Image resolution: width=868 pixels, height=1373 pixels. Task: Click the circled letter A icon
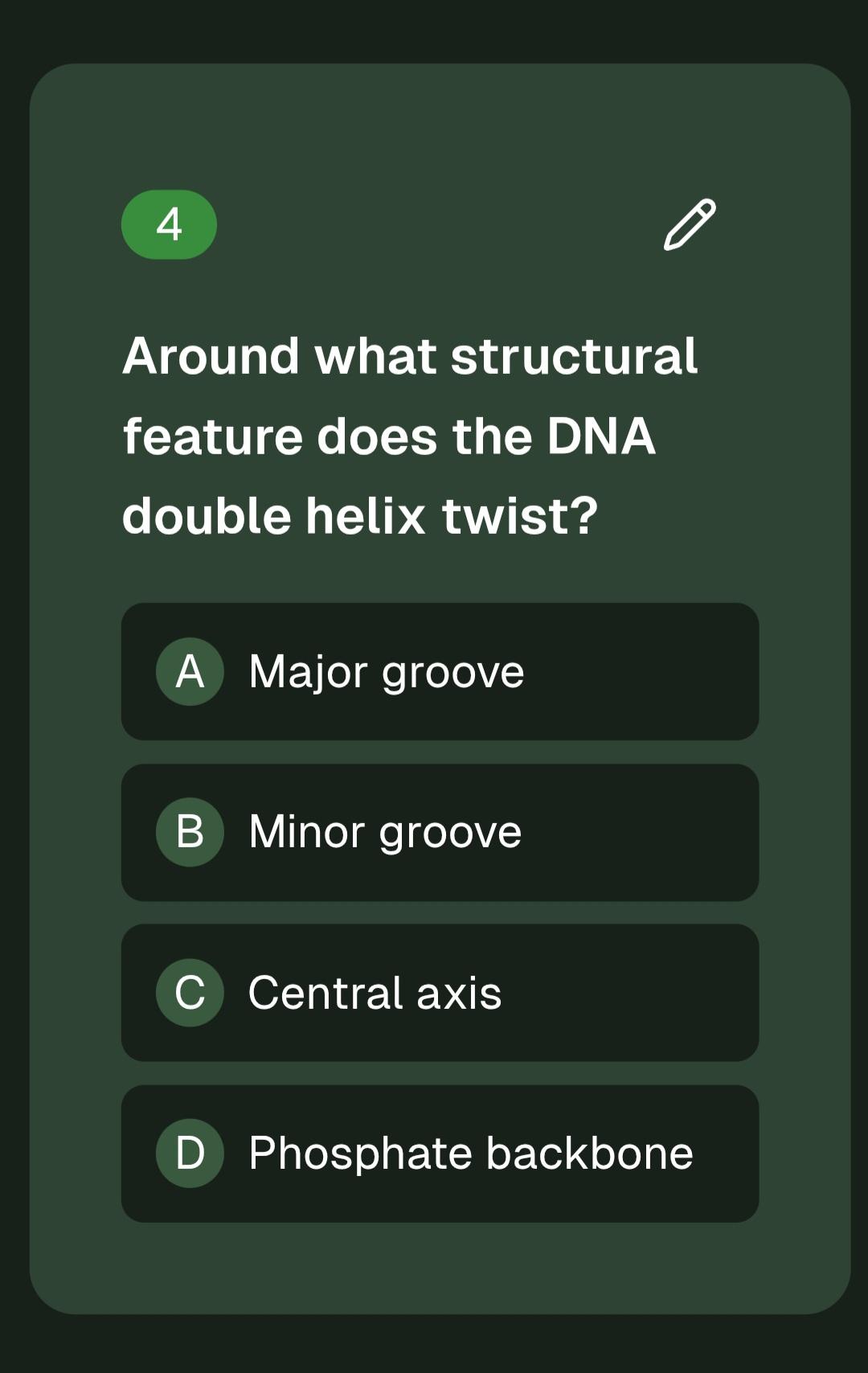pos(190,671)
